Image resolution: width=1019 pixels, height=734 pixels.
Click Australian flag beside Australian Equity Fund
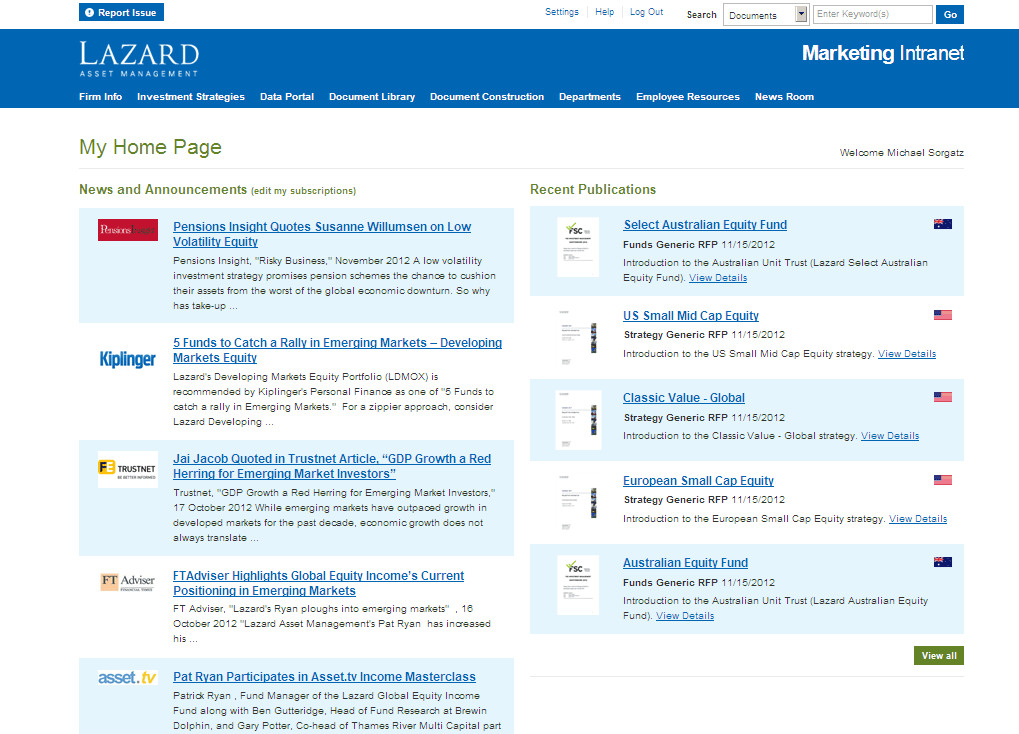pos(942,562)
